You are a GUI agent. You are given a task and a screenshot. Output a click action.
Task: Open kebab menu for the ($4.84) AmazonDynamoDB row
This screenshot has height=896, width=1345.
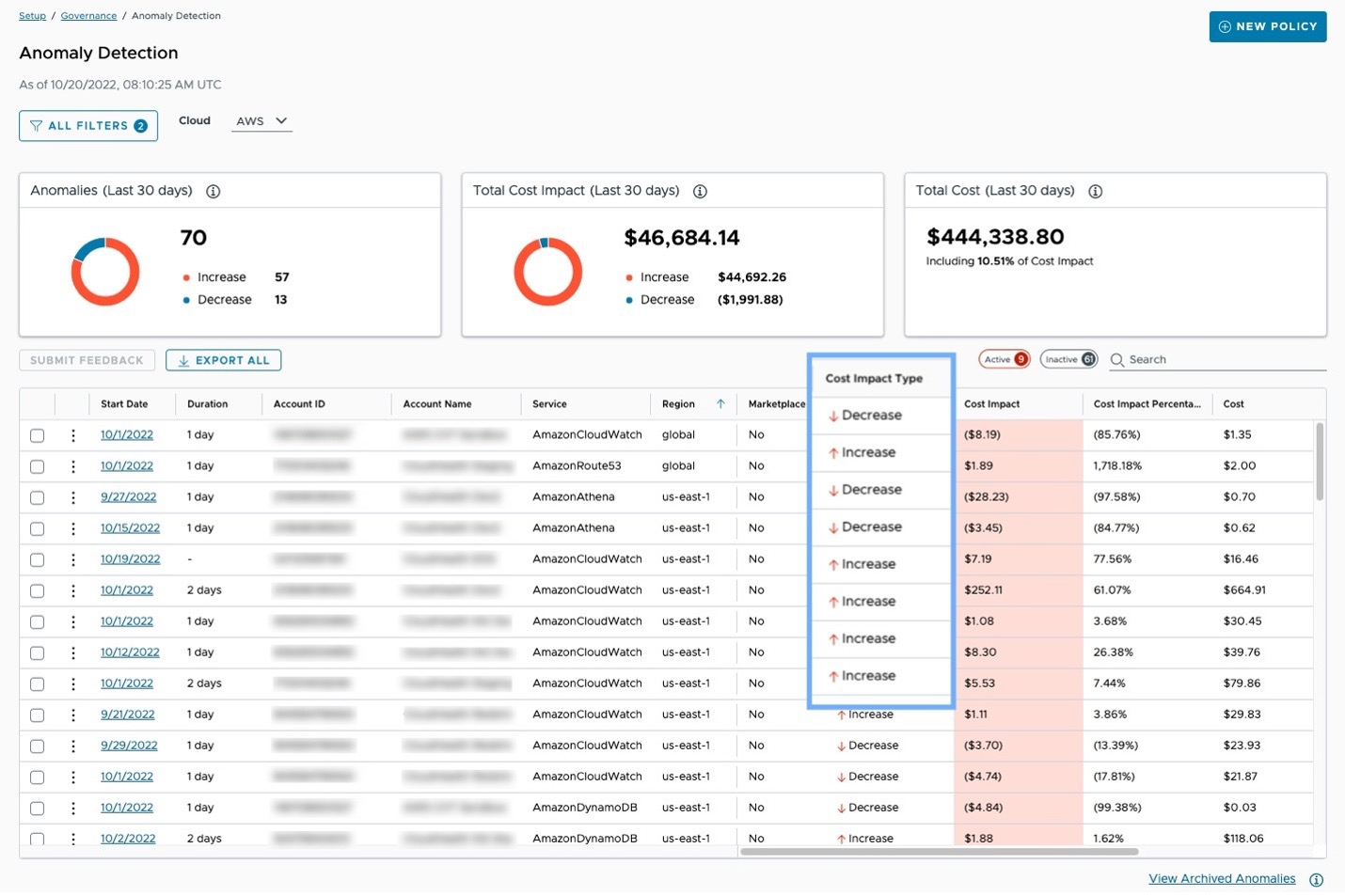pyautogui.click(x=73, y=808)
